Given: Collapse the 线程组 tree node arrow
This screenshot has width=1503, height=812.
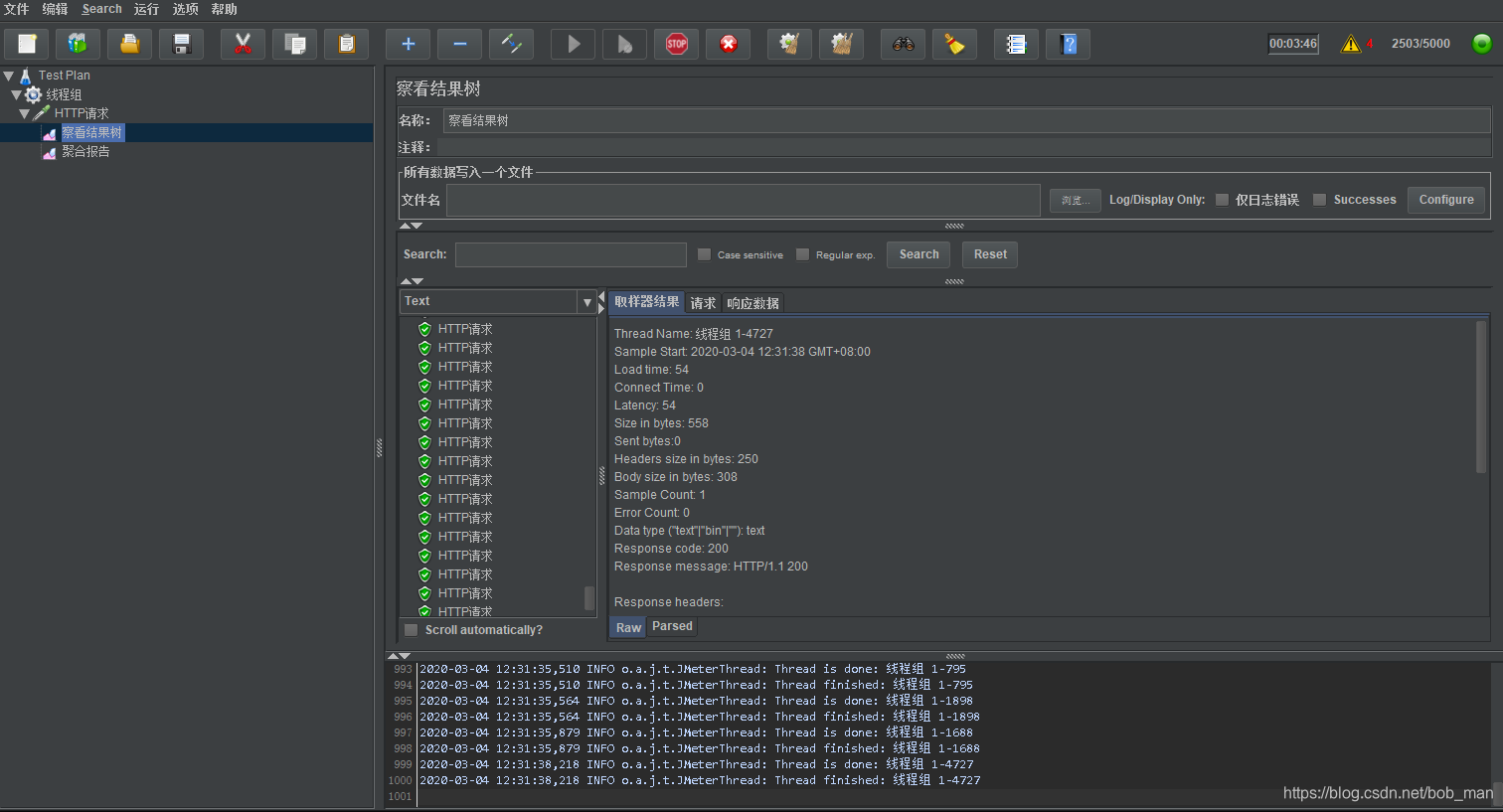Looking at the screenshot, I should (x=17, y=94).
